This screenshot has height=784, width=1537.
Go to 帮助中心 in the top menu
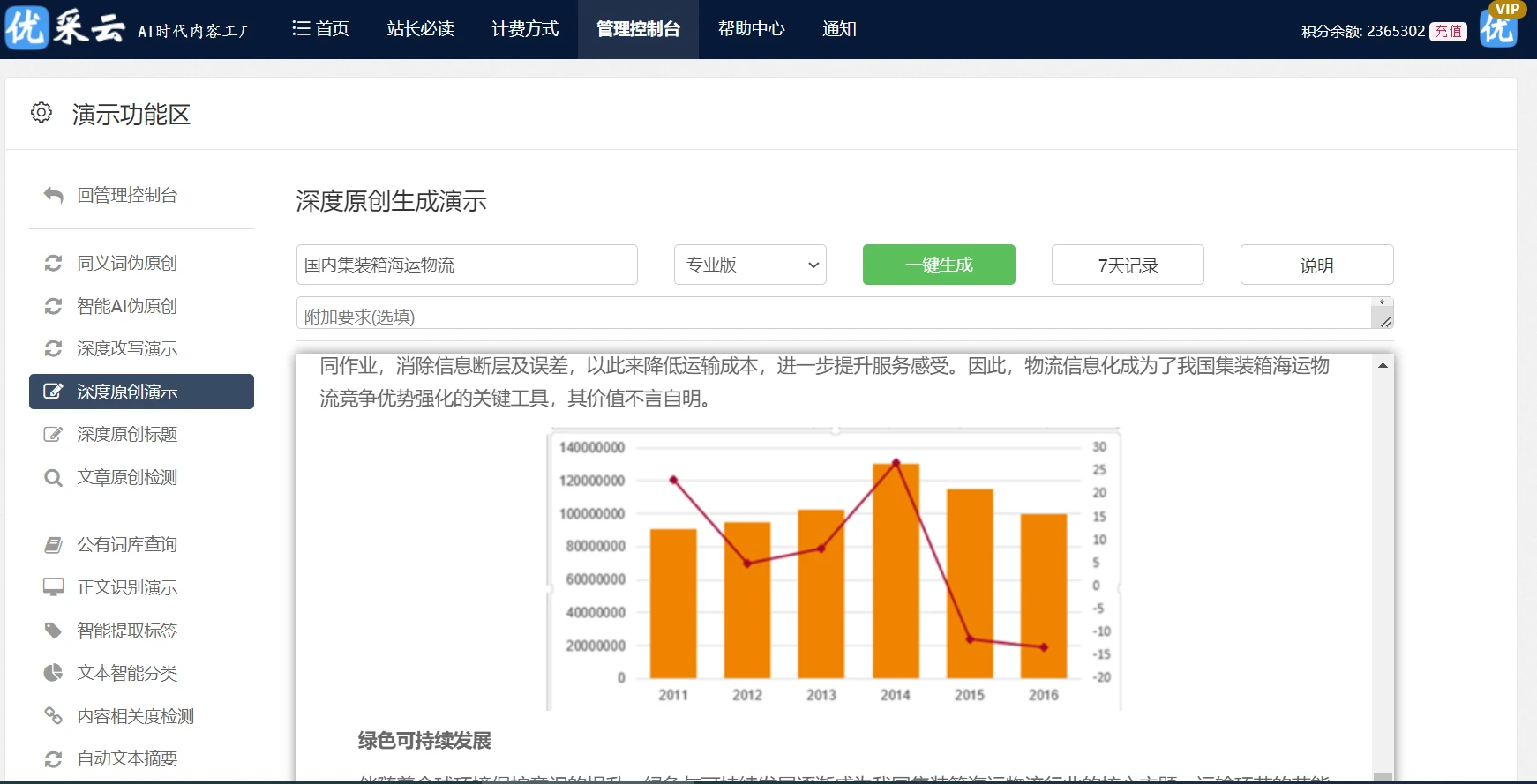[x=751, y=29]
